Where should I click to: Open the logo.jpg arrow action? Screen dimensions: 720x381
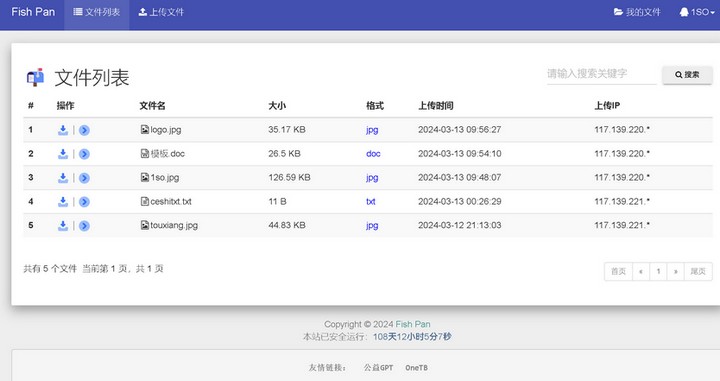(x=84, y=130)
